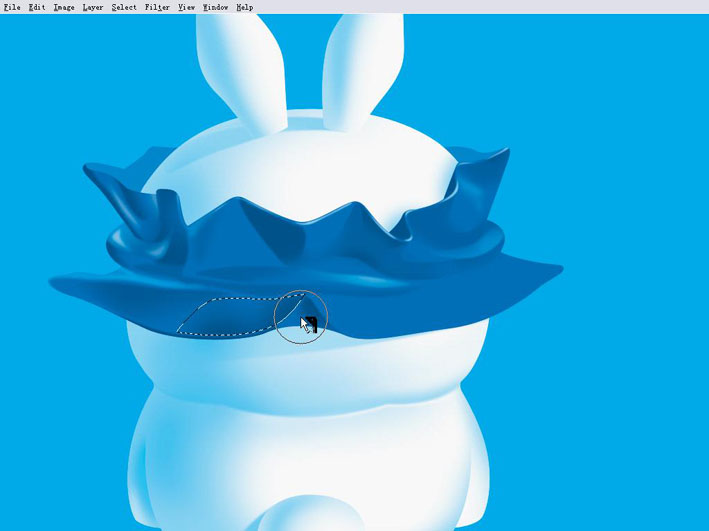Open the Window menu
Viewport: 709px width, 531px height.
point(215,7)
